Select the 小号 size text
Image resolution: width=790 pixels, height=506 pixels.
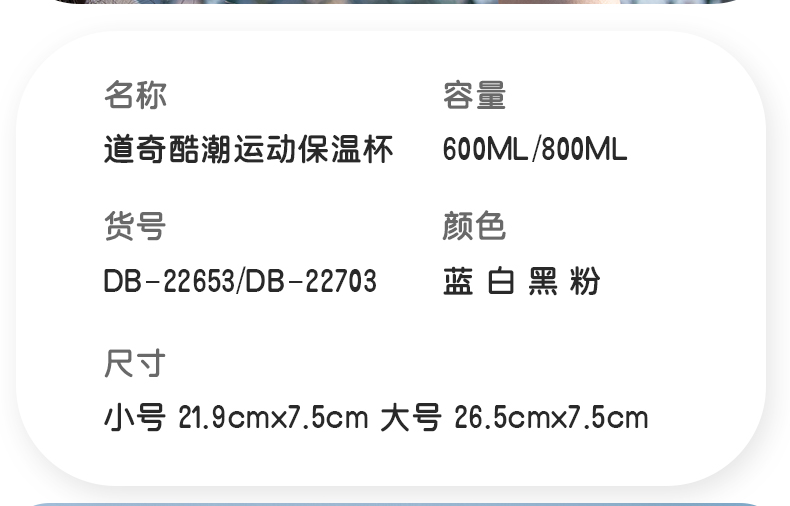135,418
